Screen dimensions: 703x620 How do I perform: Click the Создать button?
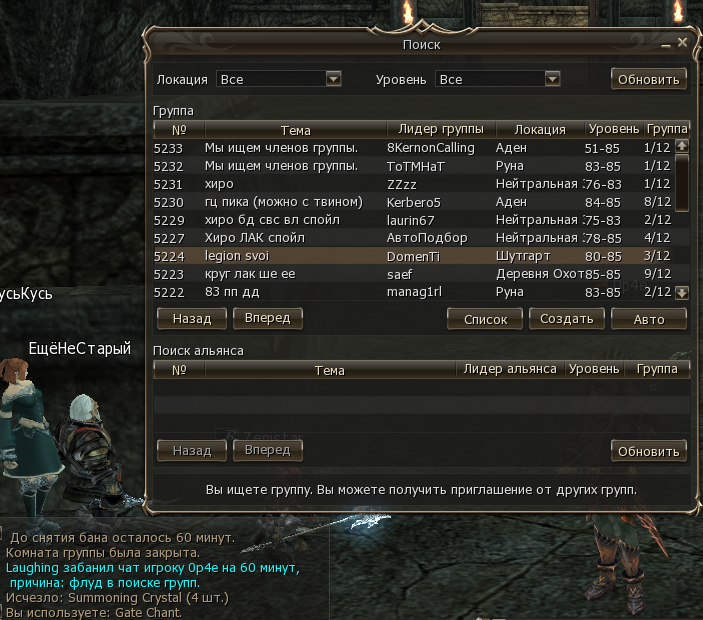point(567,319)
